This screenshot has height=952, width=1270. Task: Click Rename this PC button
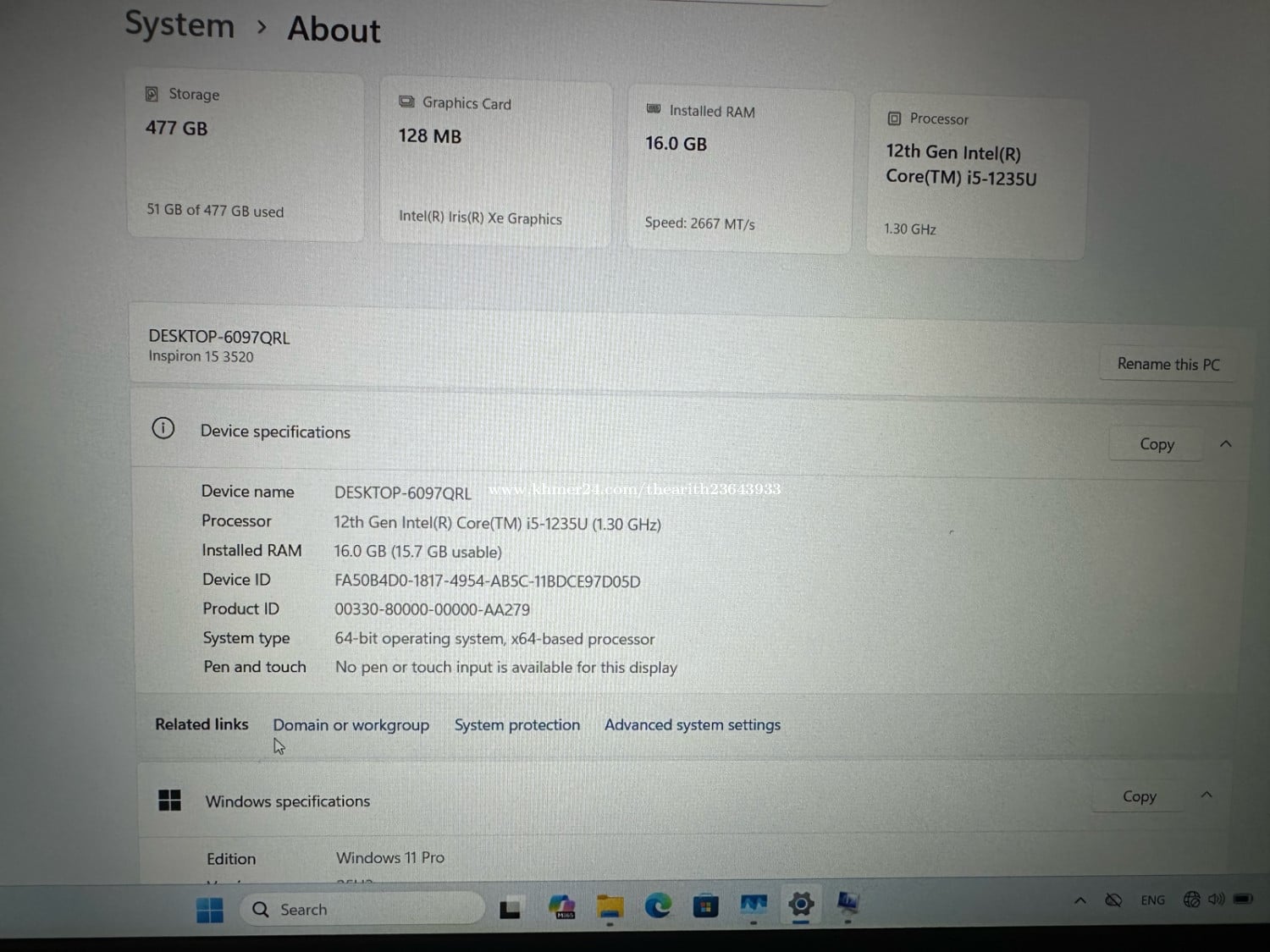pyautogui.click(x=1168, y=364)
